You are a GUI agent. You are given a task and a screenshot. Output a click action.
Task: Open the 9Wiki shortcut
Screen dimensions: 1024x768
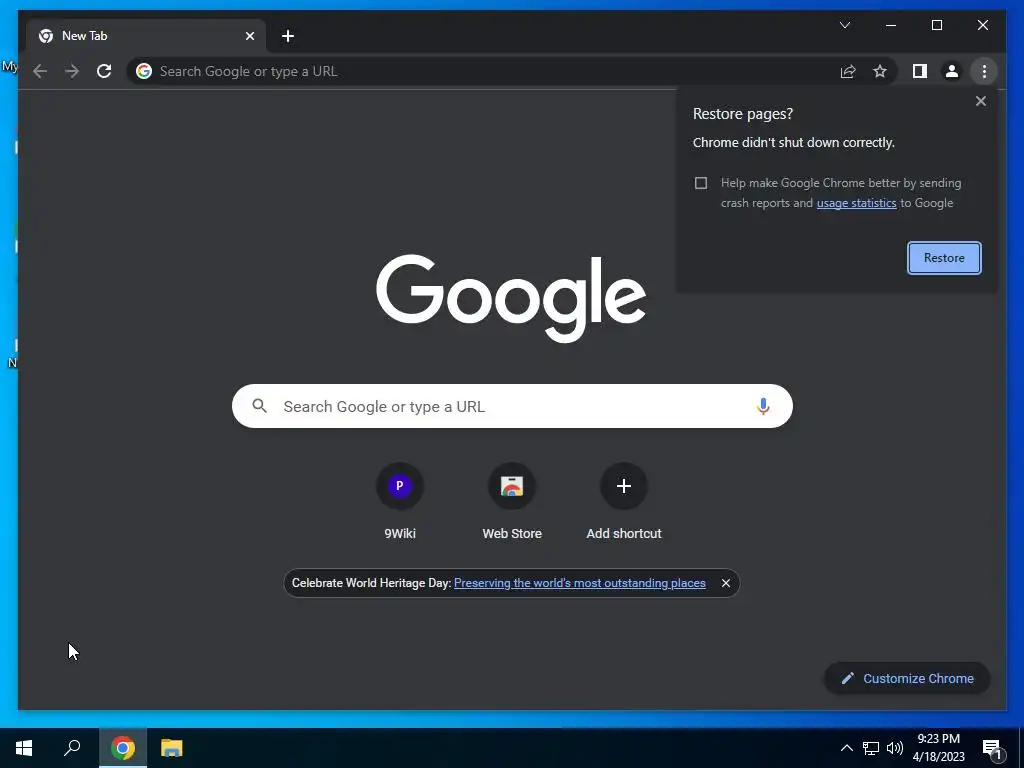(x=400, y=501)
